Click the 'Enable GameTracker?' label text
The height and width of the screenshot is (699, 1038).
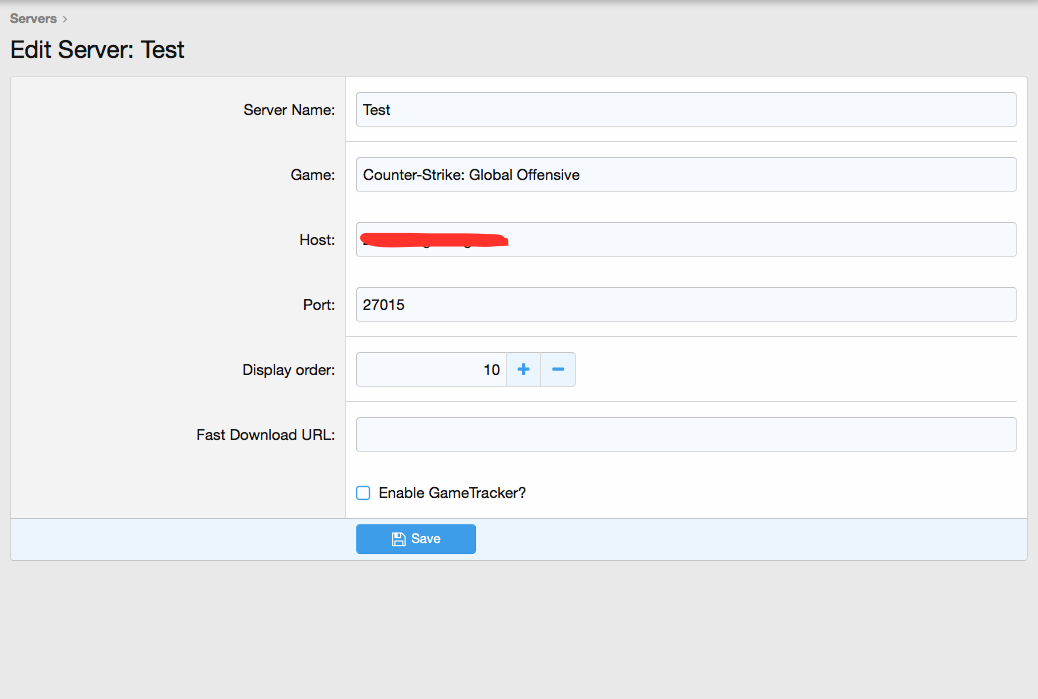452,493
